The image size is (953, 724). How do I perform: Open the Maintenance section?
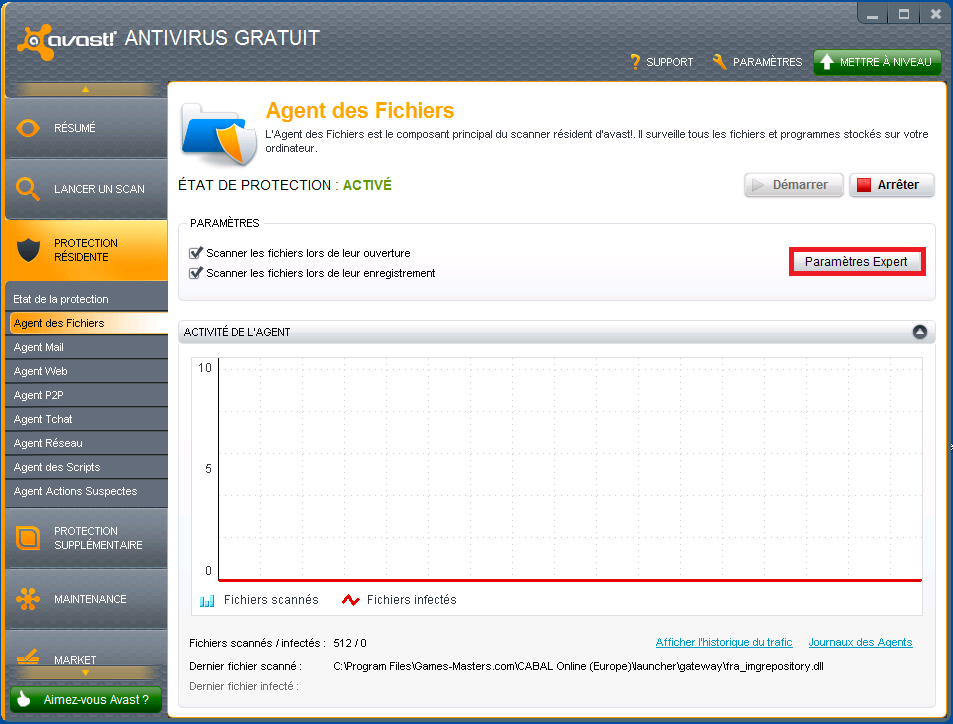(x=86, y=599)
